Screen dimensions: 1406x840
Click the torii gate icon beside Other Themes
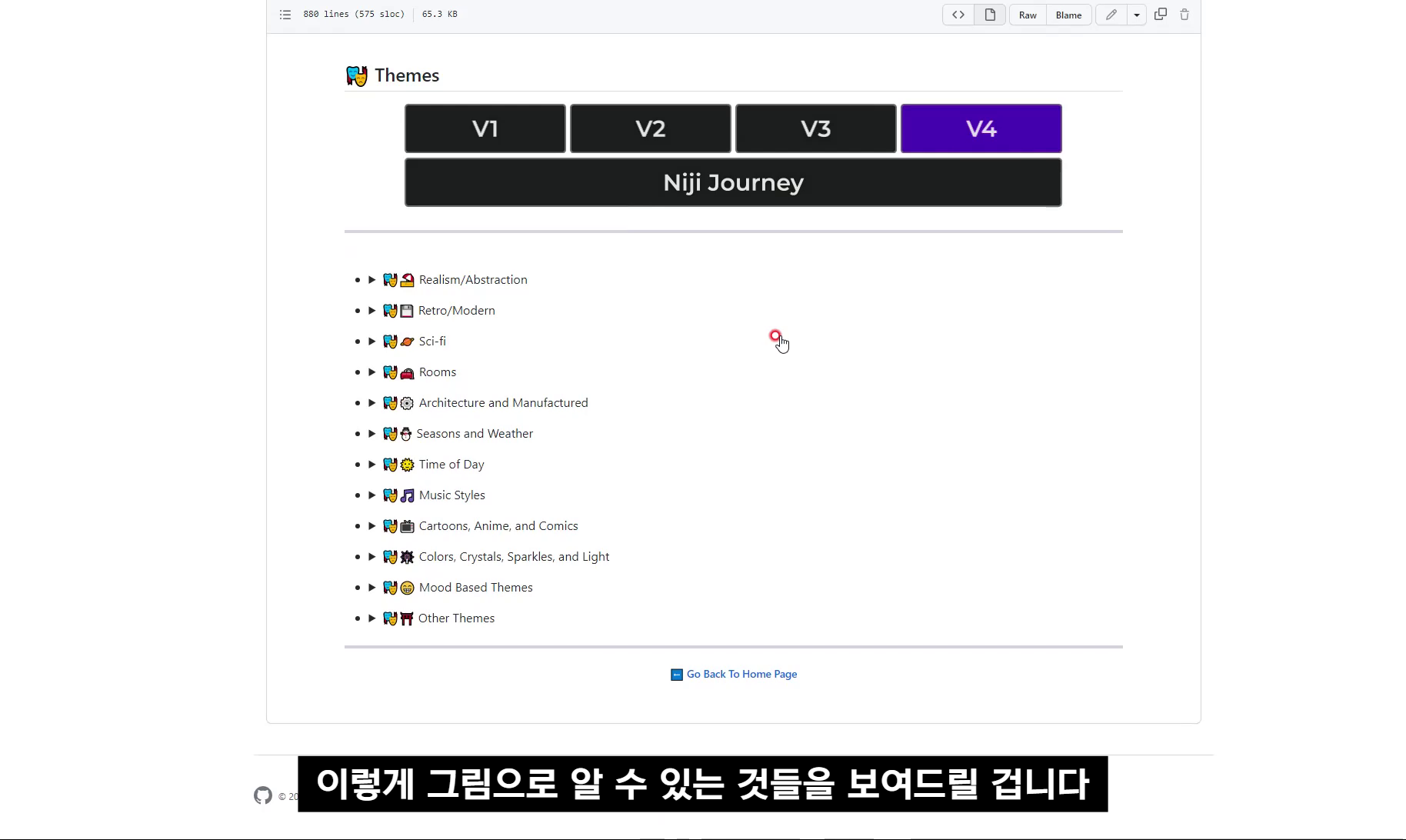click(406, 619)
